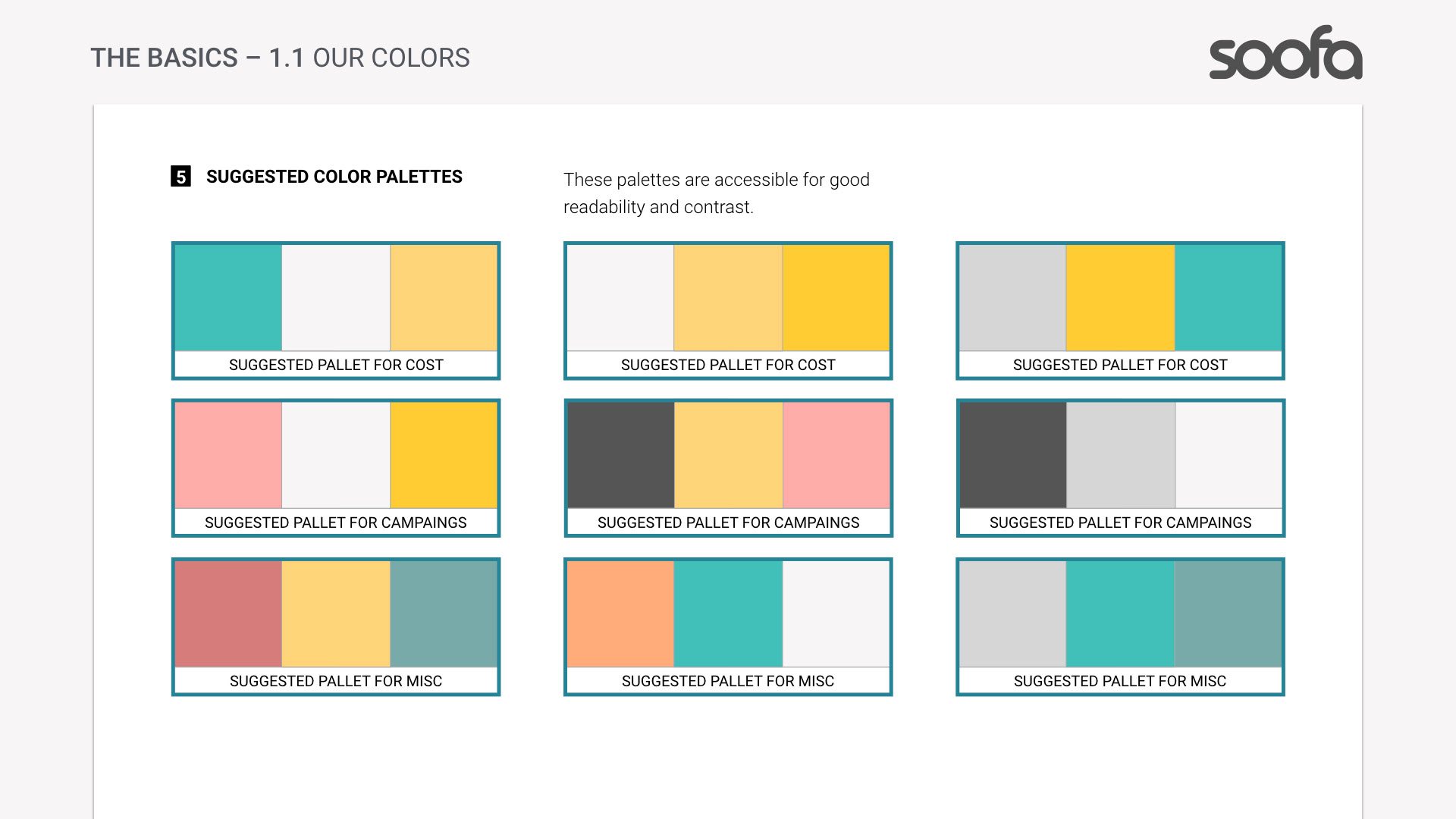Select pink swatch in first campaigns palette
The width and height of the screenshot is (1456, 819).
pyautogui.click(x=228, y=455)
